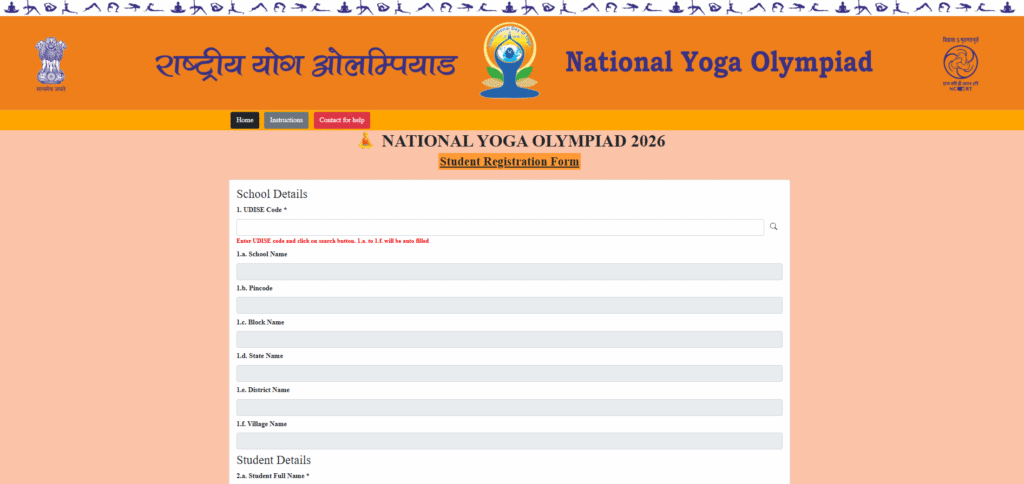Open Contact for help button

pos(342,120)
